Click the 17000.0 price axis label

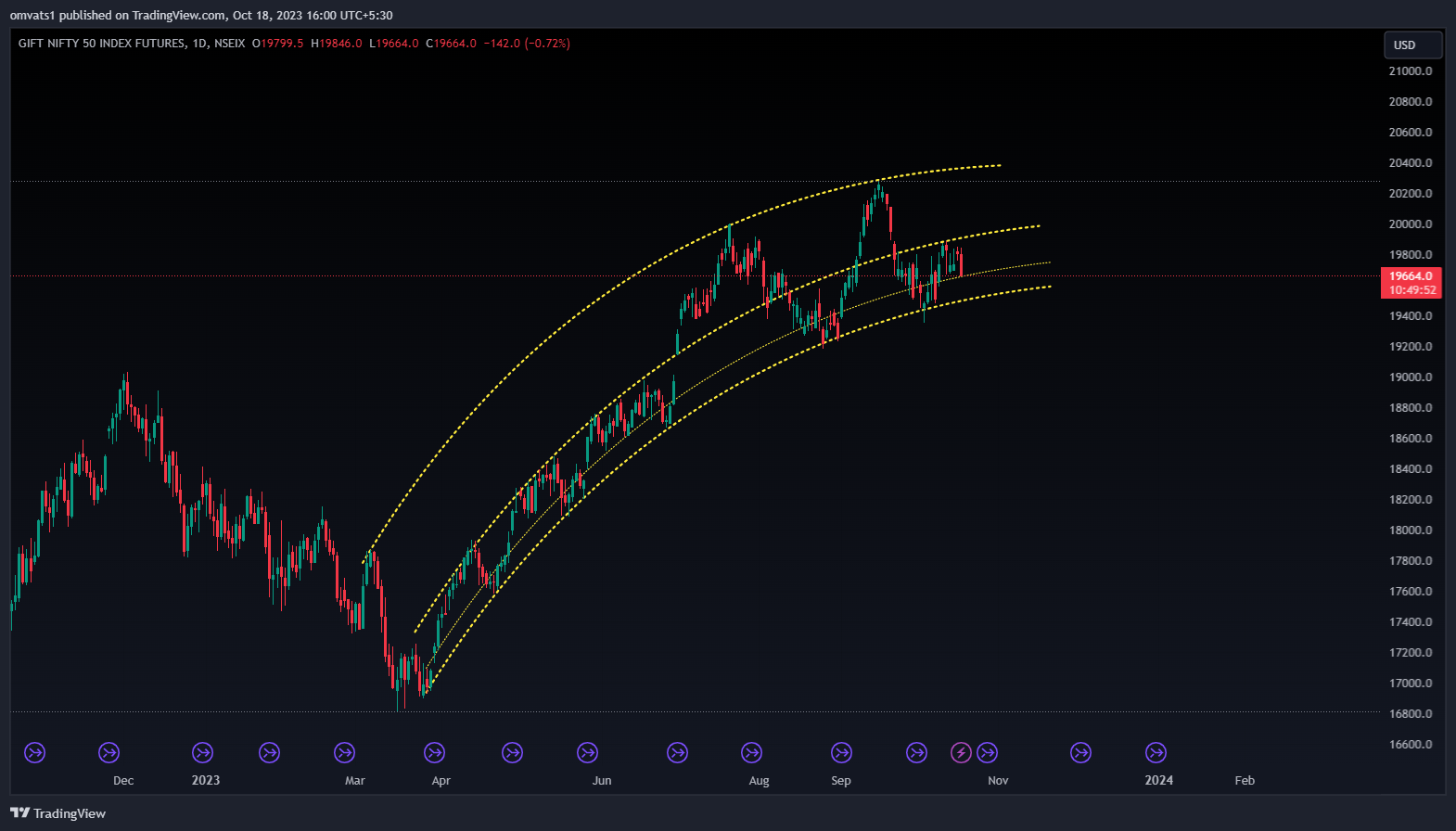pyautogui.click(x=1411, y=684)
